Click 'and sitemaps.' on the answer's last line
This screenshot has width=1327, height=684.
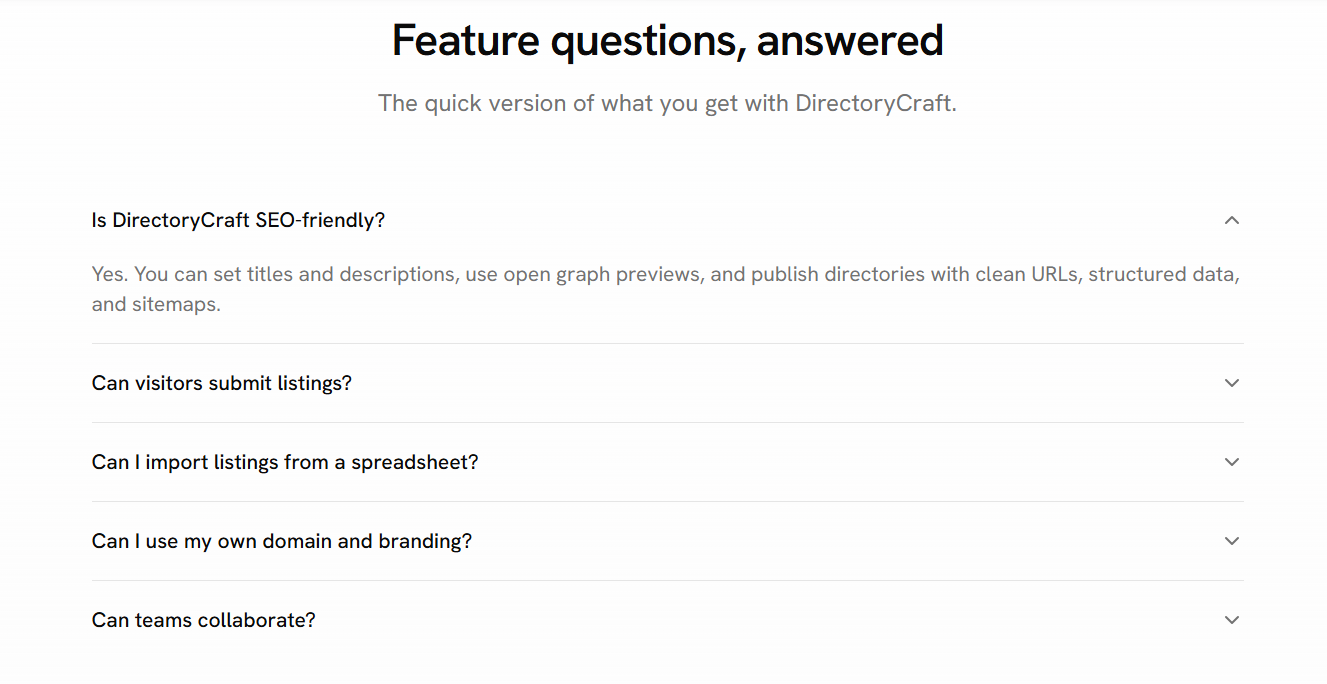156,304
